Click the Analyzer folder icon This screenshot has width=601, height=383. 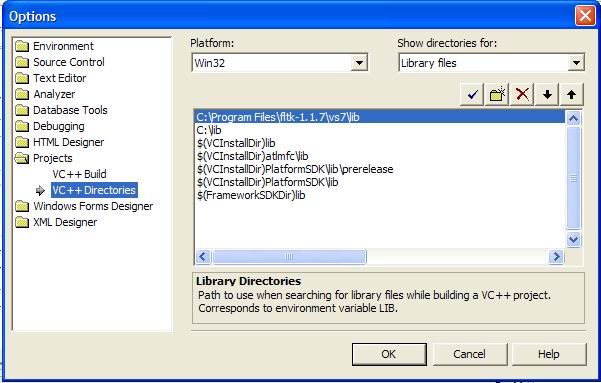coord(22,94)
